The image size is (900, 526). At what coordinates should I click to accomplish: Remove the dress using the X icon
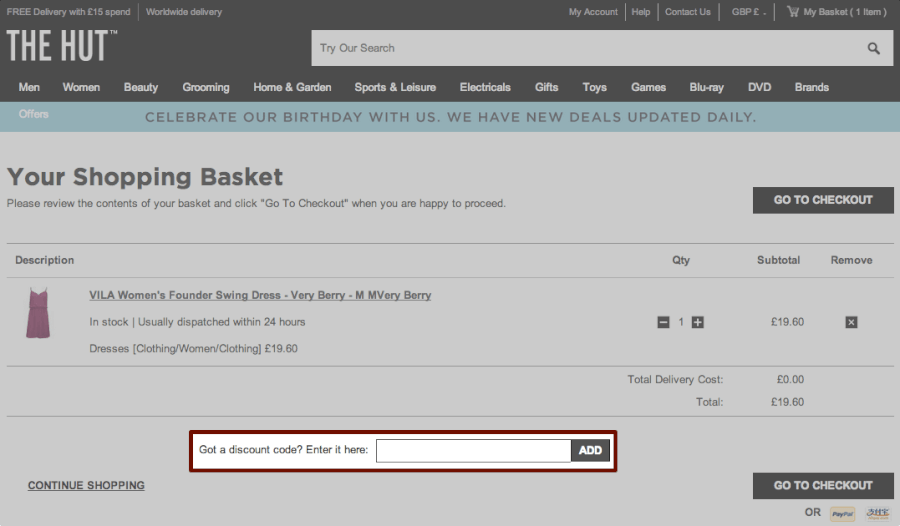851,322
